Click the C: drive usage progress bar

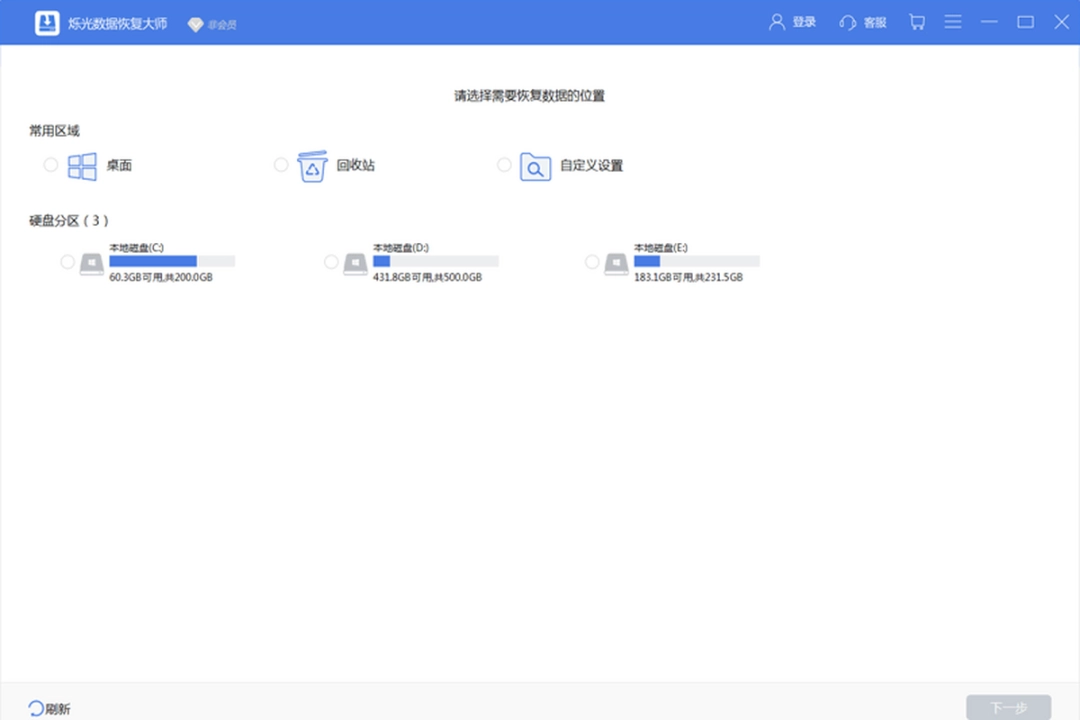172,260
